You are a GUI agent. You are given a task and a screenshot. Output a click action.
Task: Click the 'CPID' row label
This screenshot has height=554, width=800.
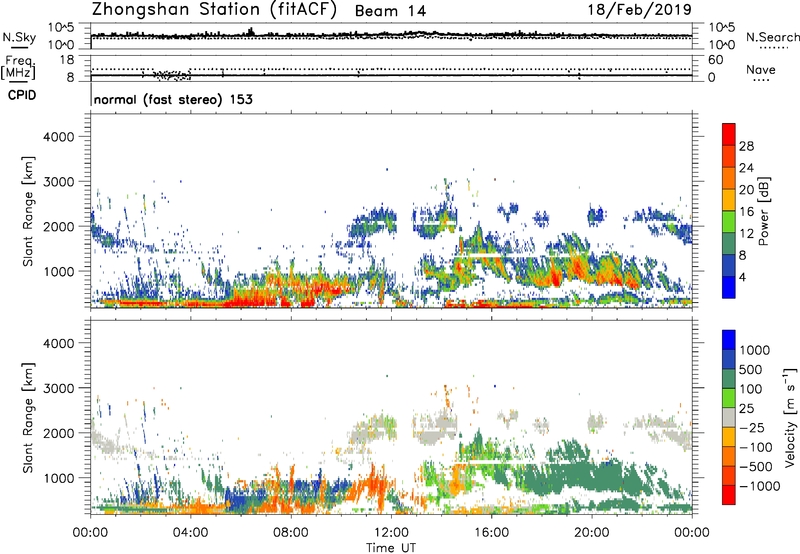22,95
